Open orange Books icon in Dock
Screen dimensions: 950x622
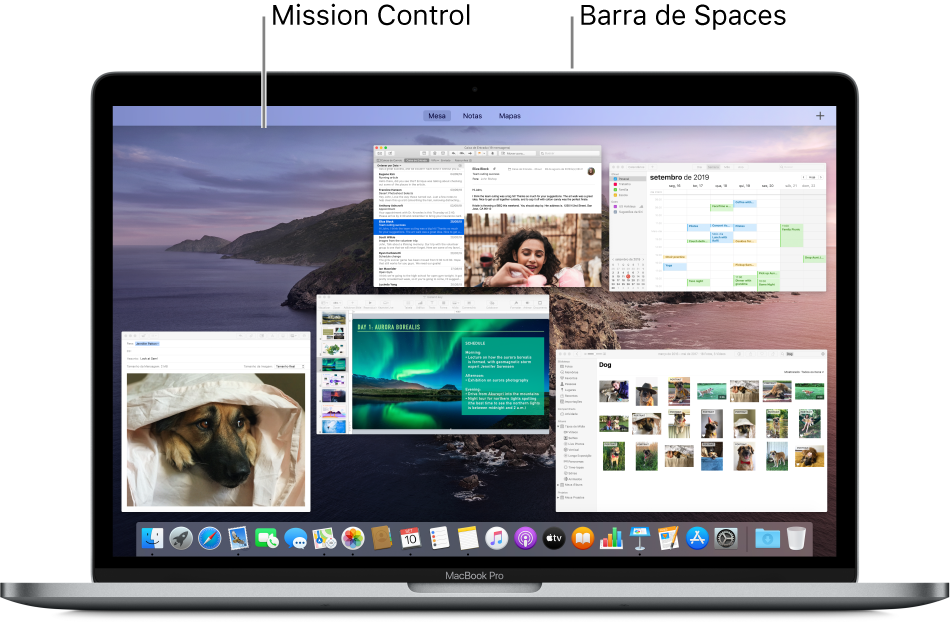pyautogui.click(x=582, y=538)
